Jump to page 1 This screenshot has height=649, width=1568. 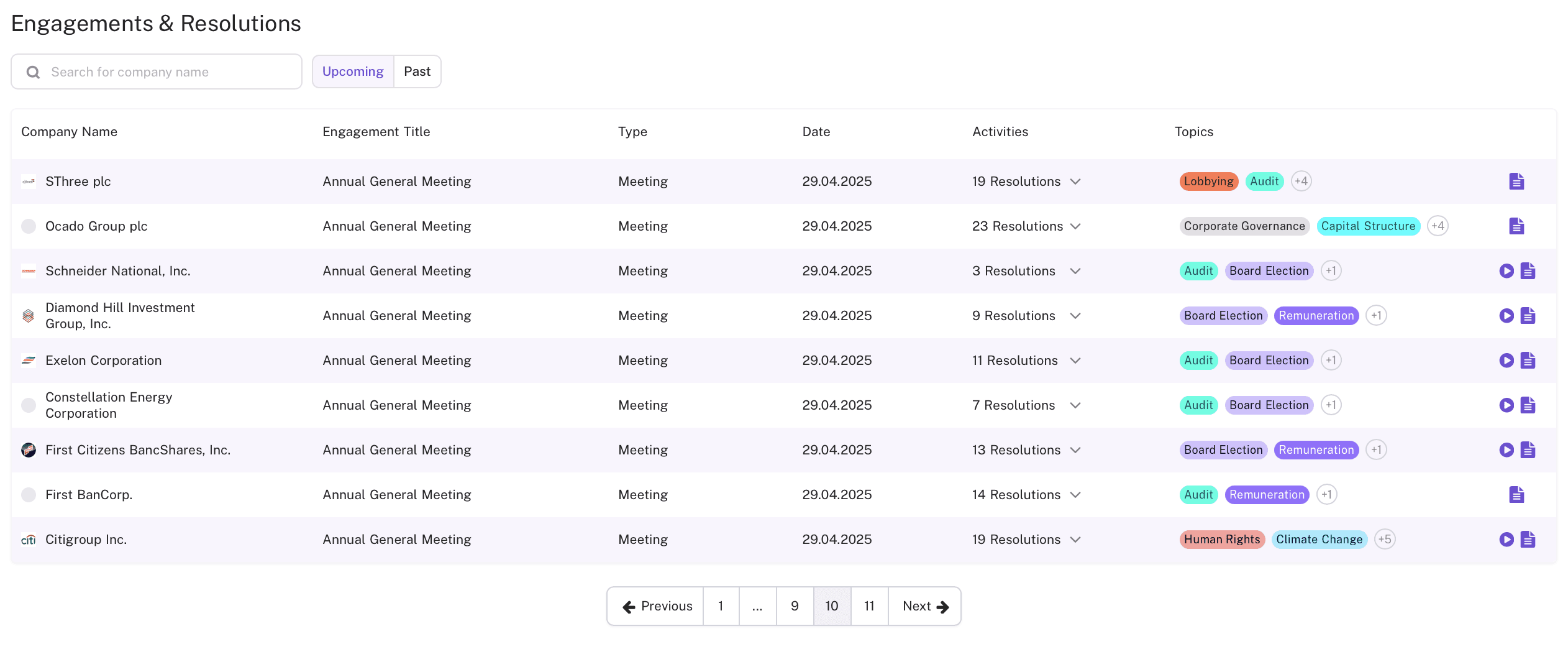(x=721, y=606)
